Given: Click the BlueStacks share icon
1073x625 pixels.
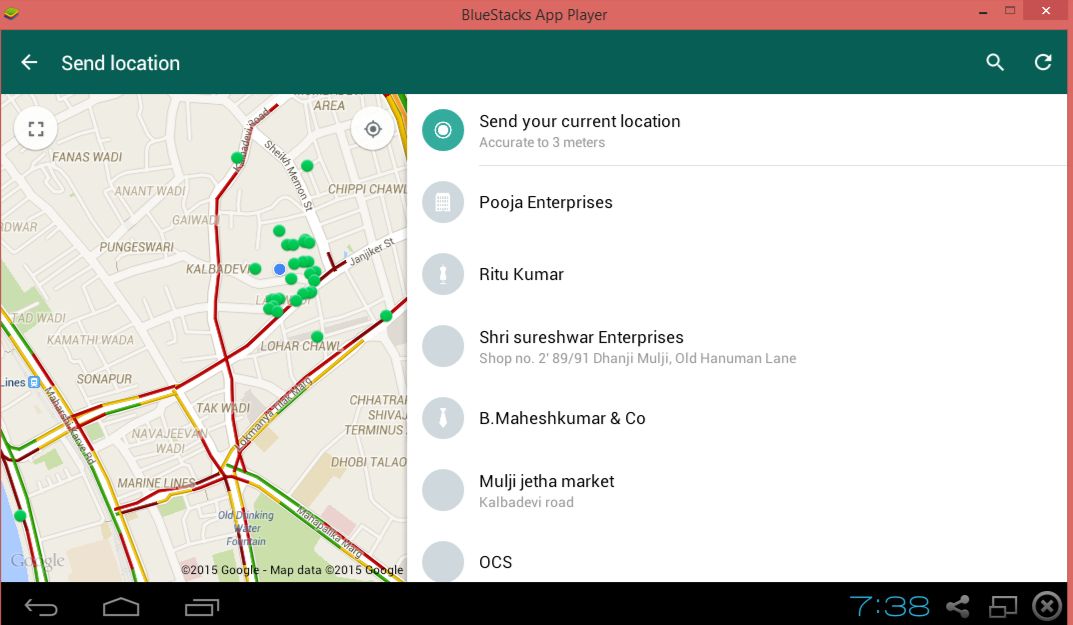Looking at the screenshot, I should [958, 607].
